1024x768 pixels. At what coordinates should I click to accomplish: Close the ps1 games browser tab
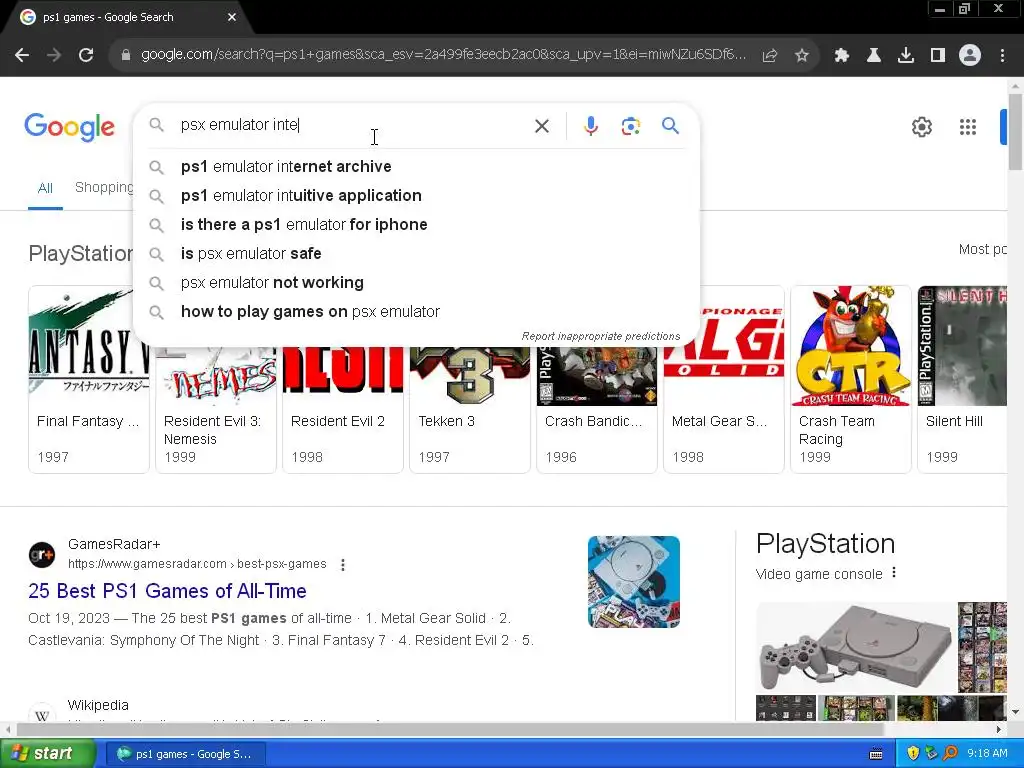[232, 17]
